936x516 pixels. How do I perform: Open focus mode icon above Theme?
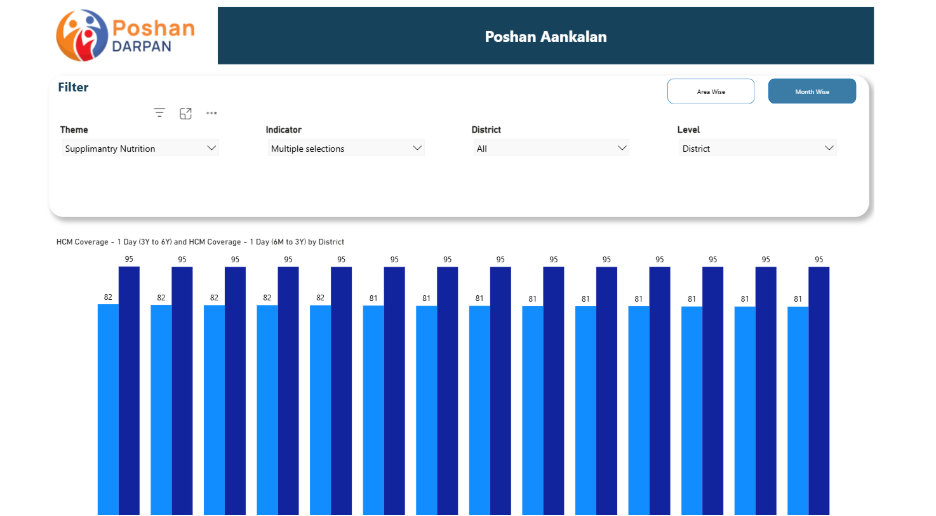(x=186, y=113)
